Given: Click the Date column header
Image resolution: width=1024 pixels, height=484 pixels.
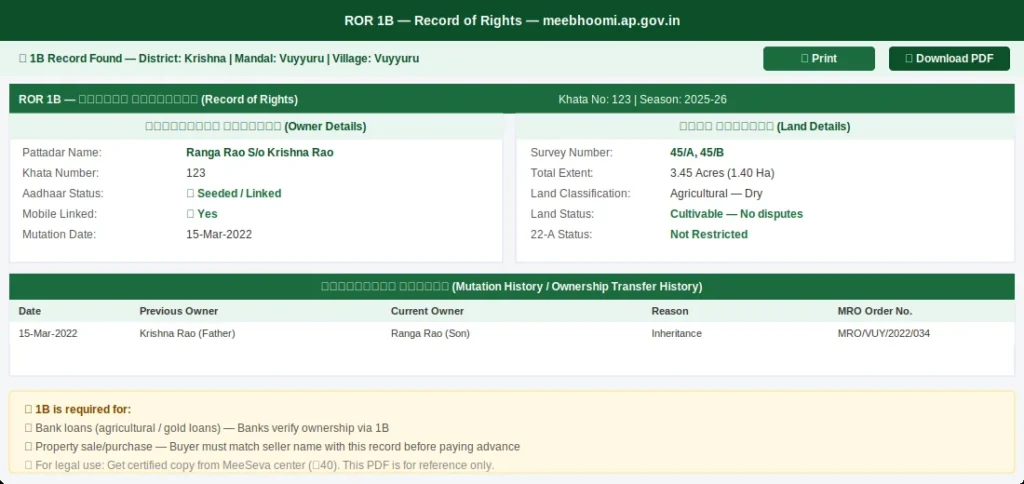Looking at the screenshot, I should click(30, 311).
